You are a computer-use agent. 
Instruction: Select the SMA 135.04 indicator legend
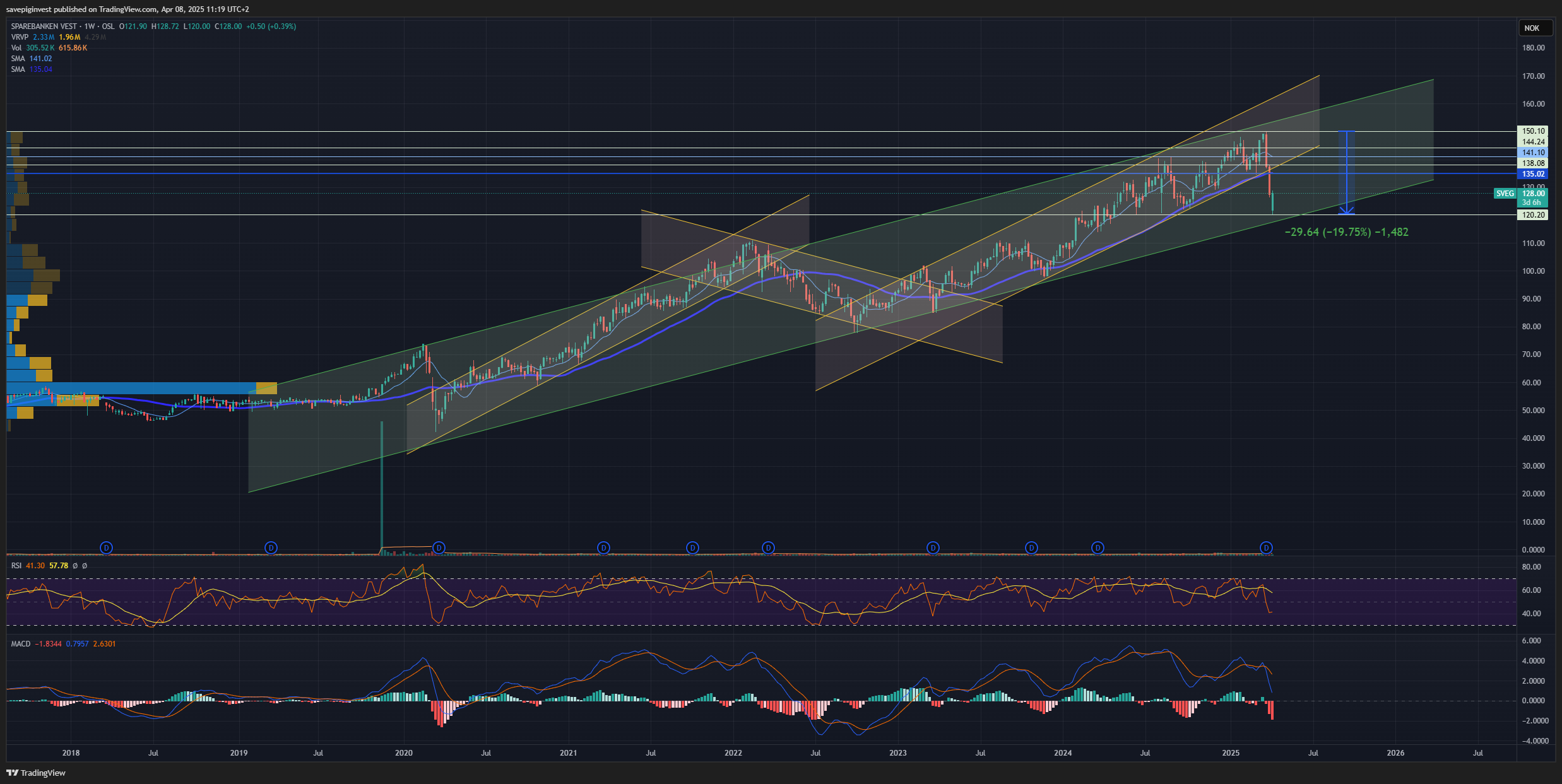pos(32,69)
